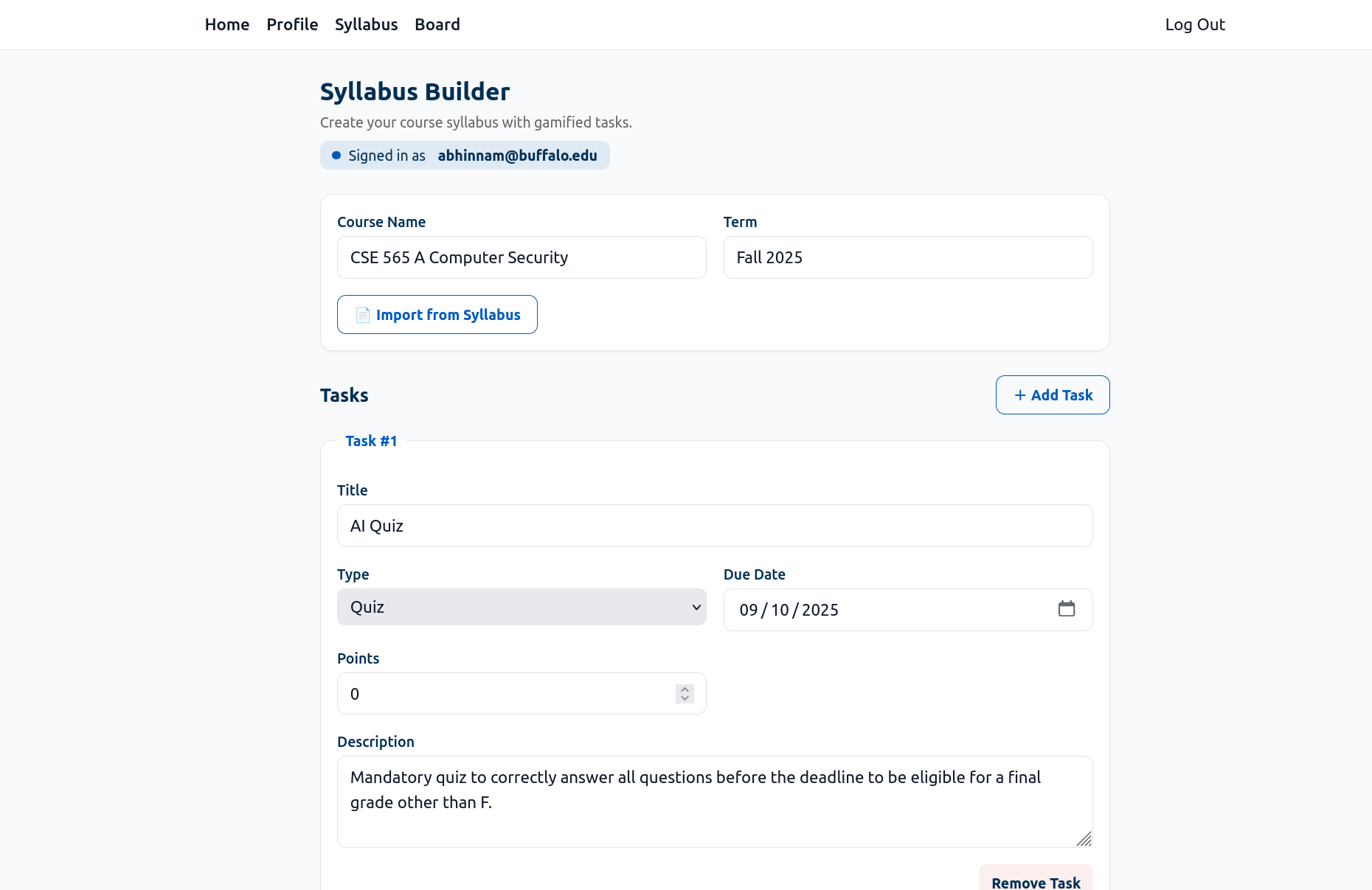Click the document icon in Import button
This screenshot has height=890, width=1372.
[x=363, y=315]
